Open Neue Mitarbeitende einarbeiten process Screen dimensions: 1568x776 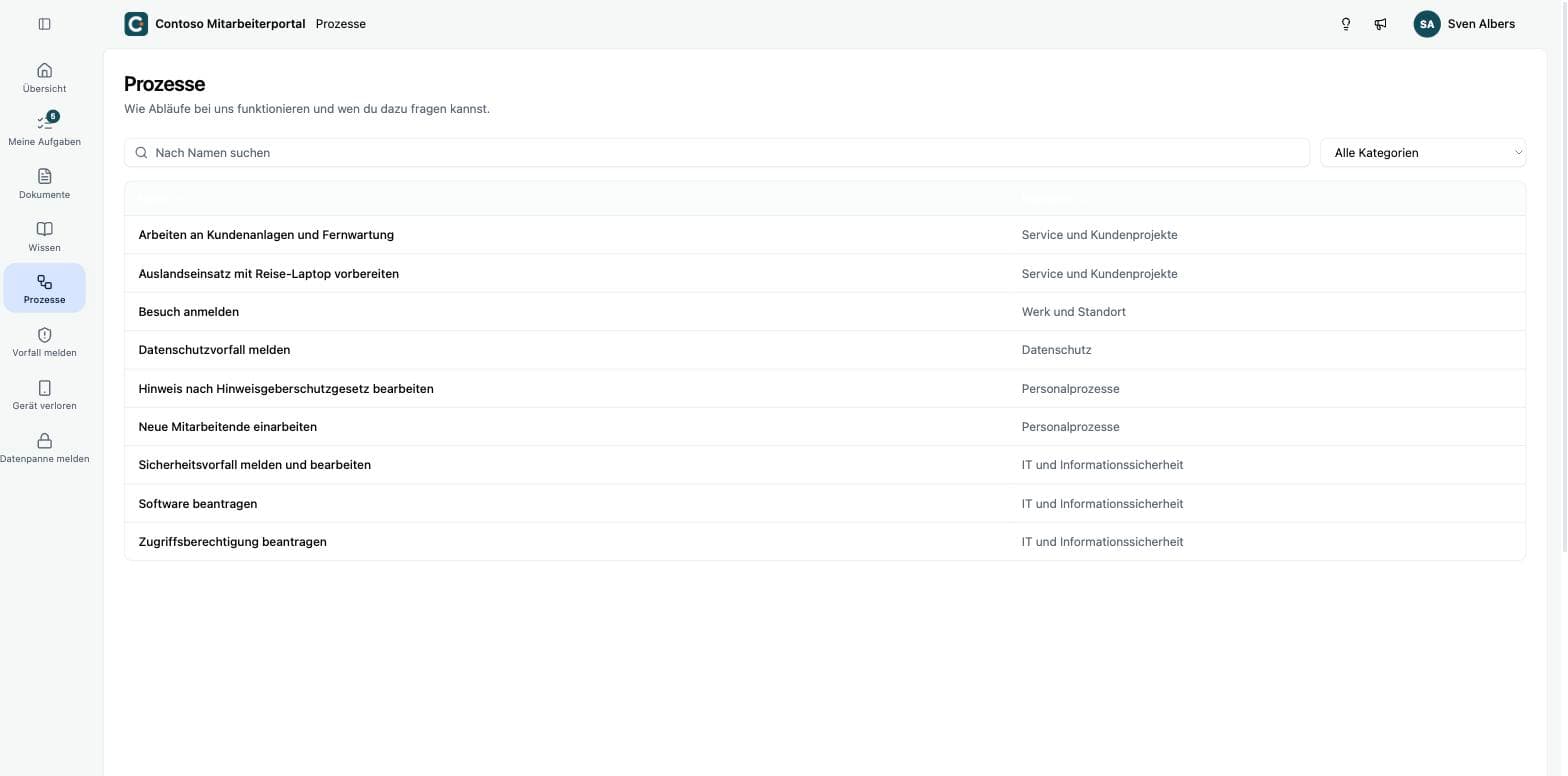[227, 427]
